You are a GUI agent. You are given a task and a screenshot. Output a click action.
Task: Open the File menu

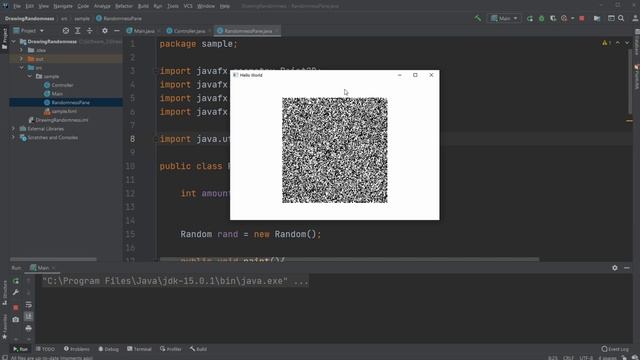coord(17,6)
